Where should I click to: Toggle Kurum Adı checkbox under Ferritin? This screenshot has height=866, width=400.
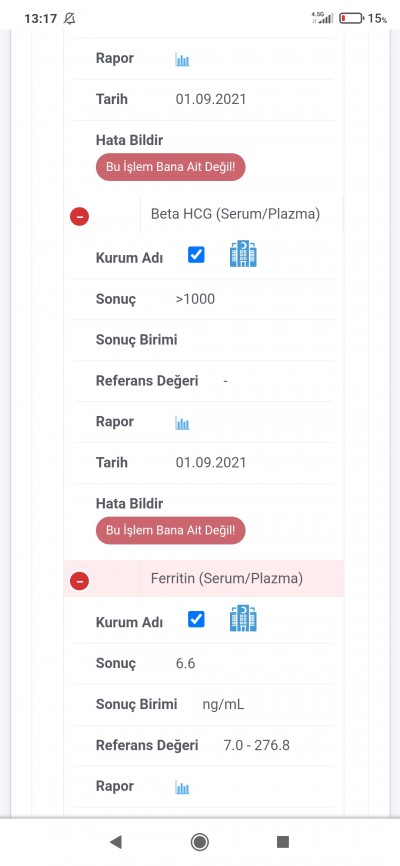pyautogui.click(x=196, y=620)
